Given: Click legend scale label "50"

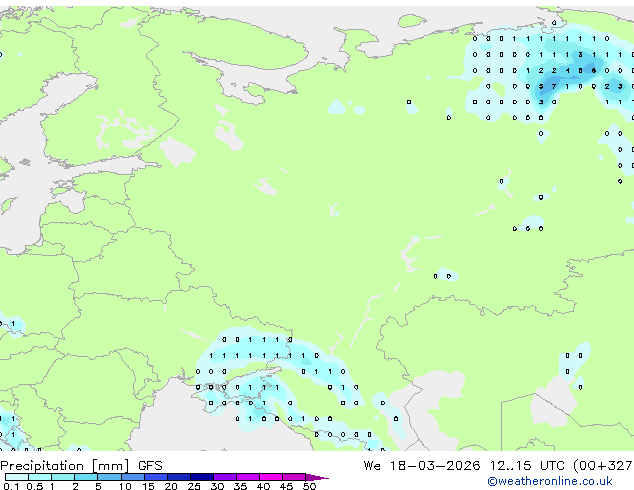Looking at the screenshot, I should pyautogui.click(x=309, y=486).
